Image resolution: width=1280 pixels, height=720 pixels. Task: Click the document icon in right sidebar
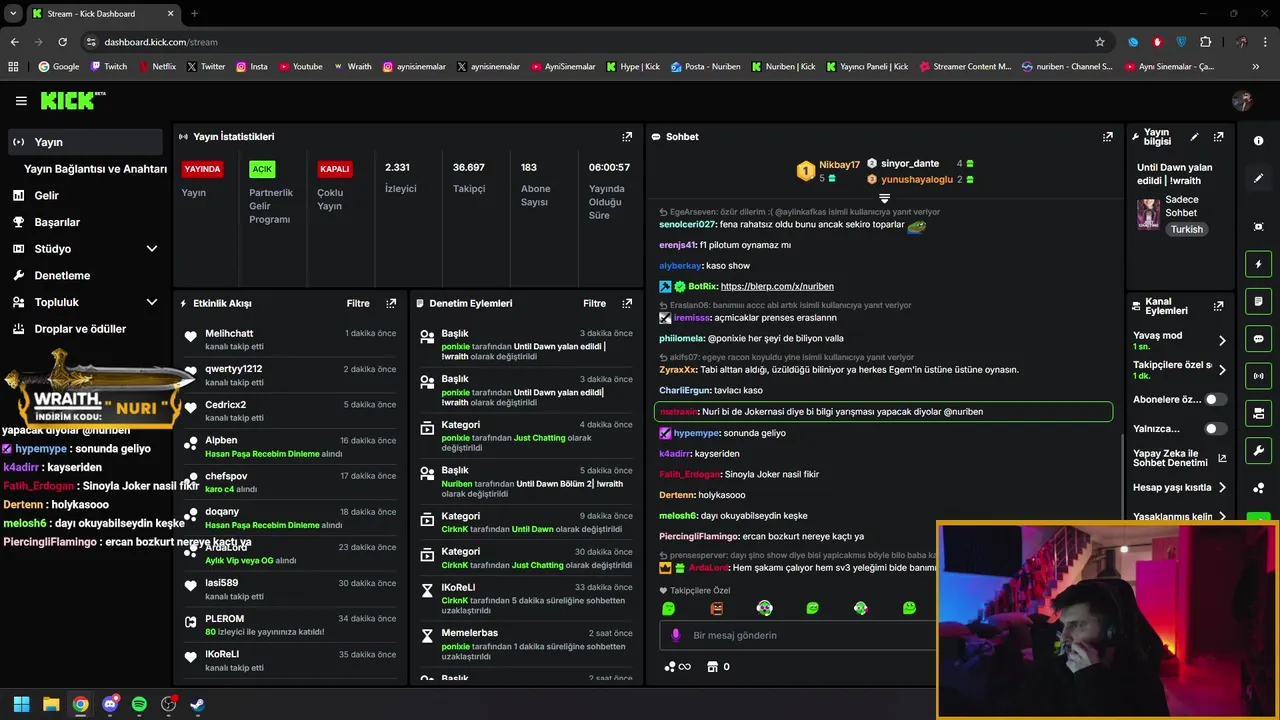(1259, 301)
